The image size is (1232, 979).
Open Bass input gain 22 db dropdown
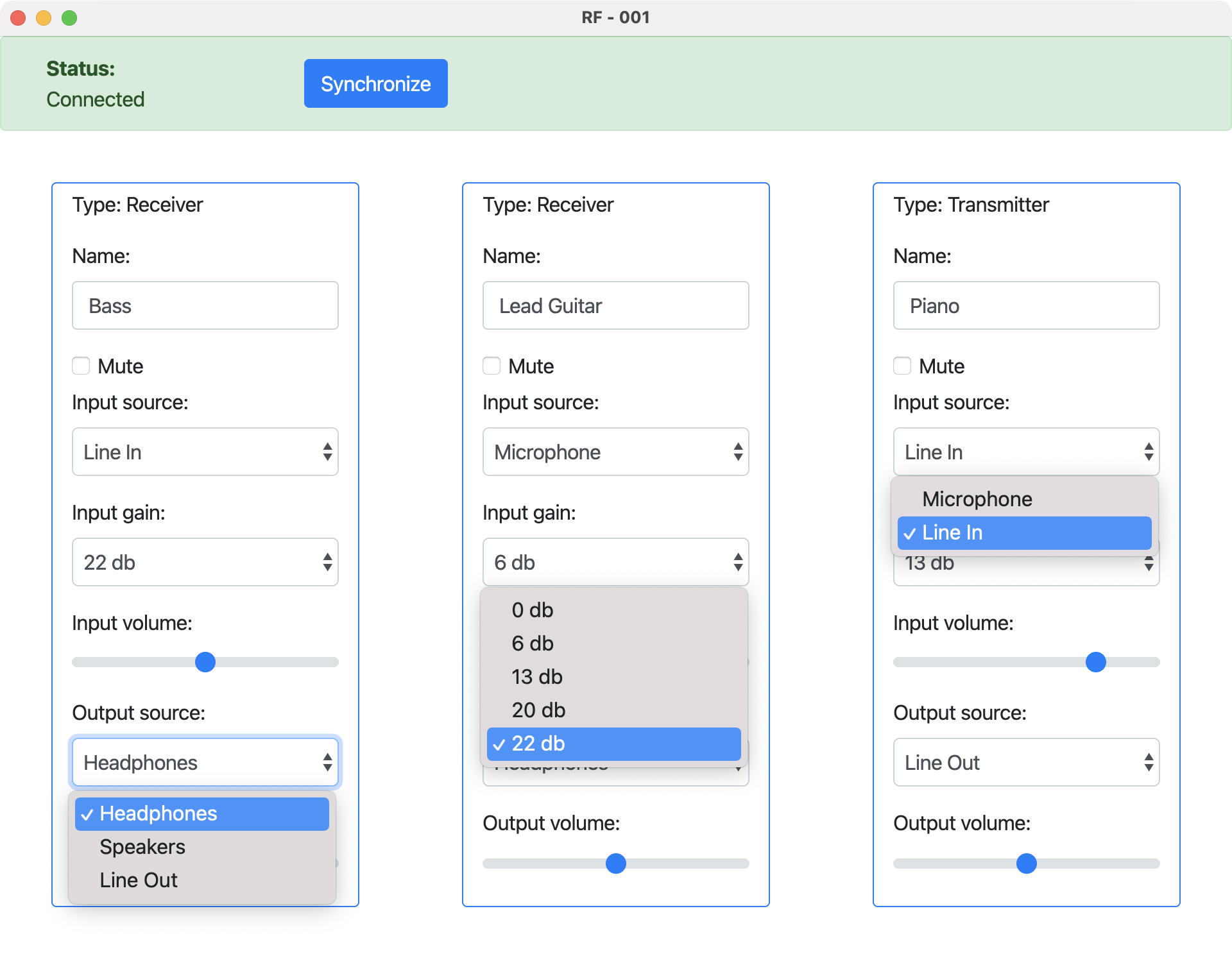point(205,562)
